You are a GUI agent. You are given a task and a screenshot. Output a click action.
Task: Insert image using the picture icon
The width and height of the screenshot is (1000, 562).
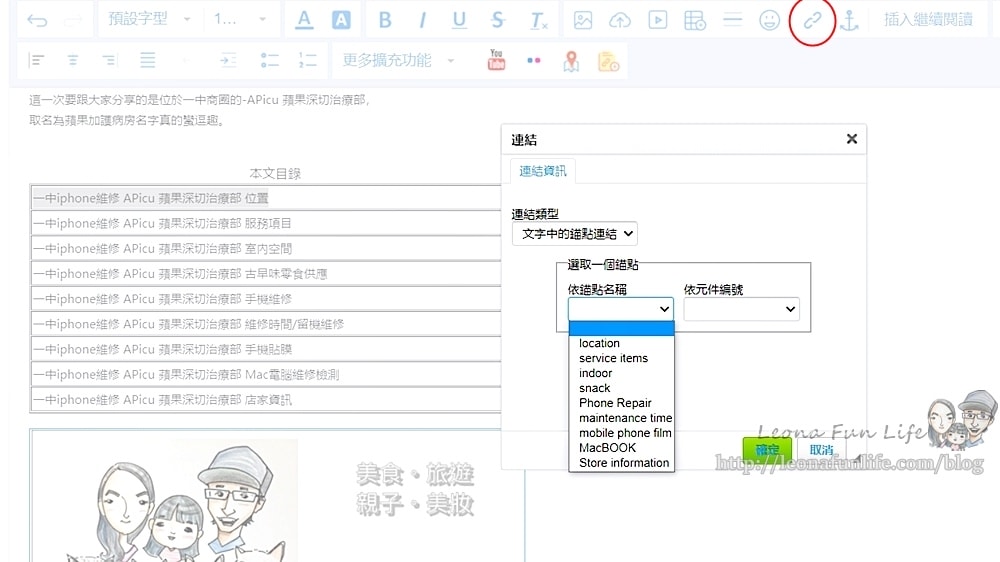[583, 21]
